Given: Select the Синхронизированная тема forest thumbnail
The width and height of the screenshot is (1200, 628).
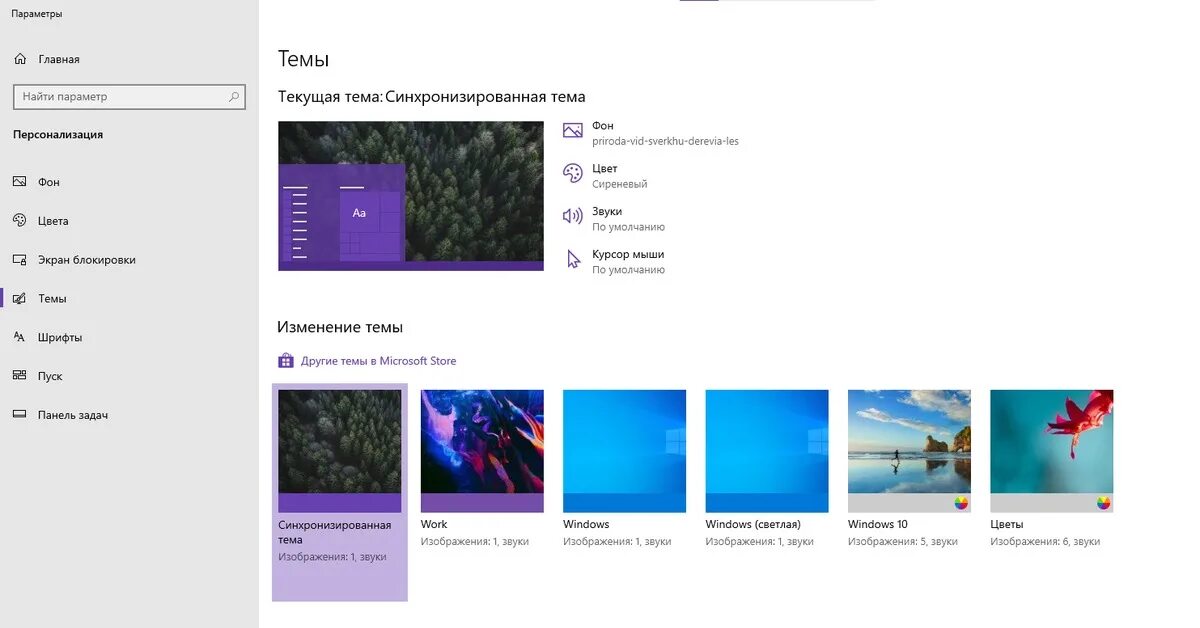Looking at the screenshot, I should pyautogui.click(x=340, y=451).
